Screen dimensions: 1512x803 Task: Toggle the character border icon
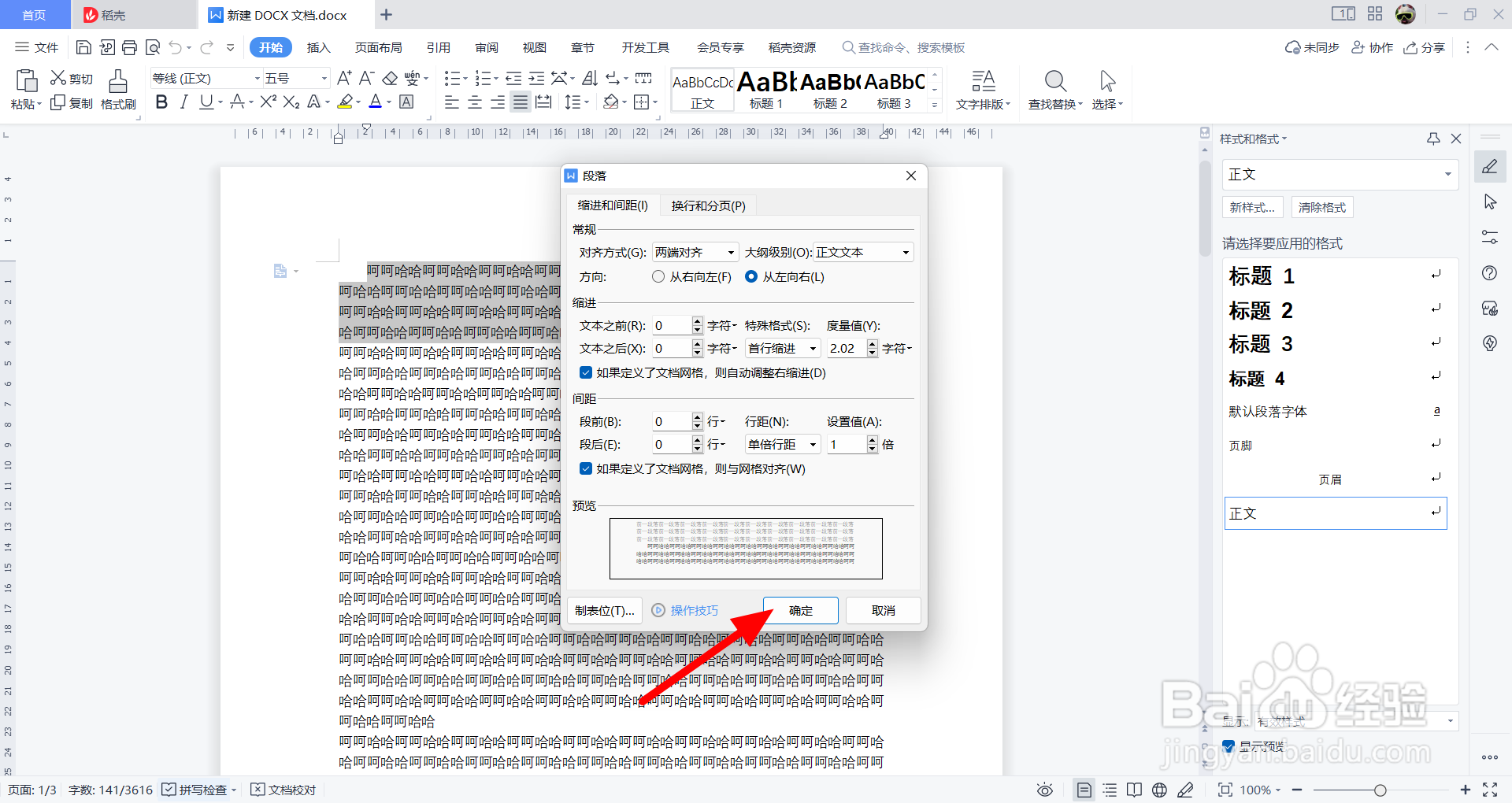406,102
